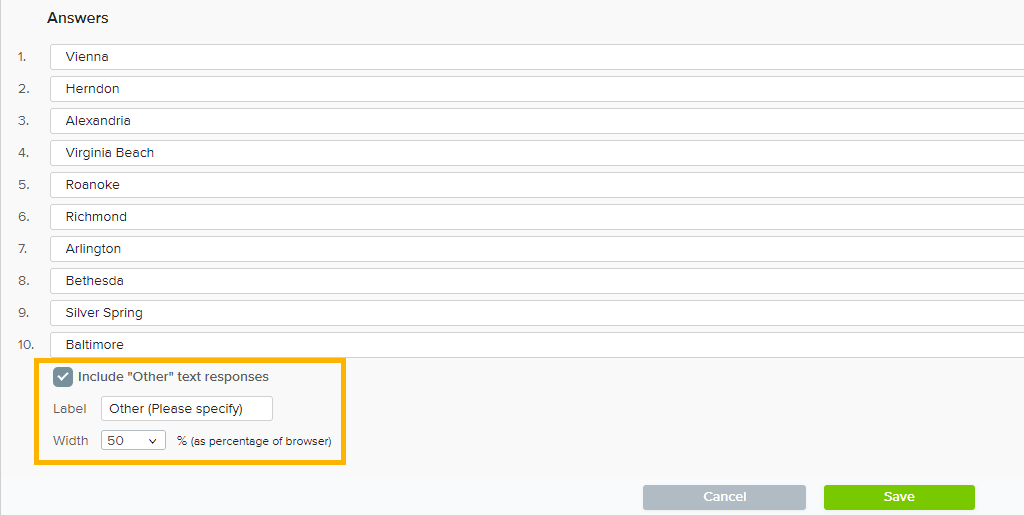Viewport: 1024px width, 515px height.
Task: Select the Vienna answer field
Action: click(x=536, y=57)
